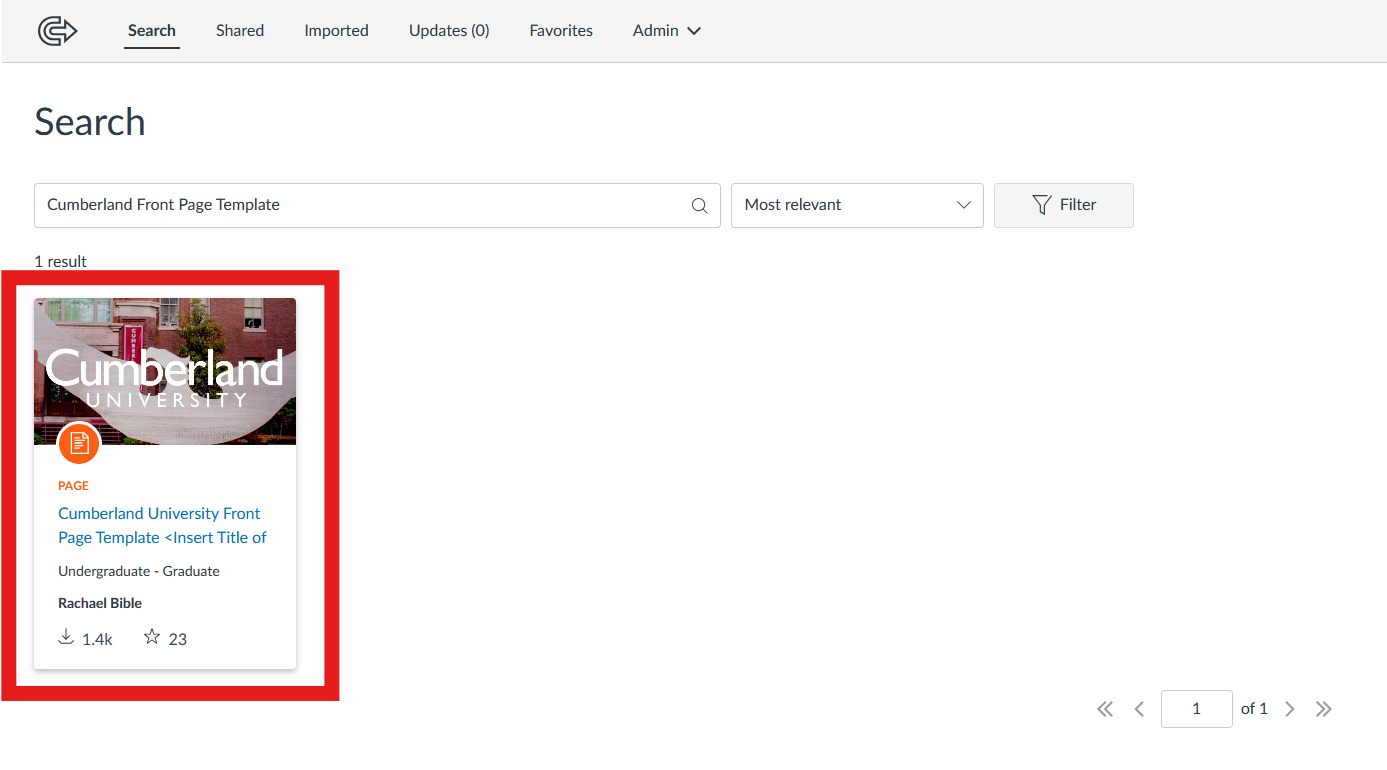
Task: Click the page number input field
Action: [x=1196, y=709]
